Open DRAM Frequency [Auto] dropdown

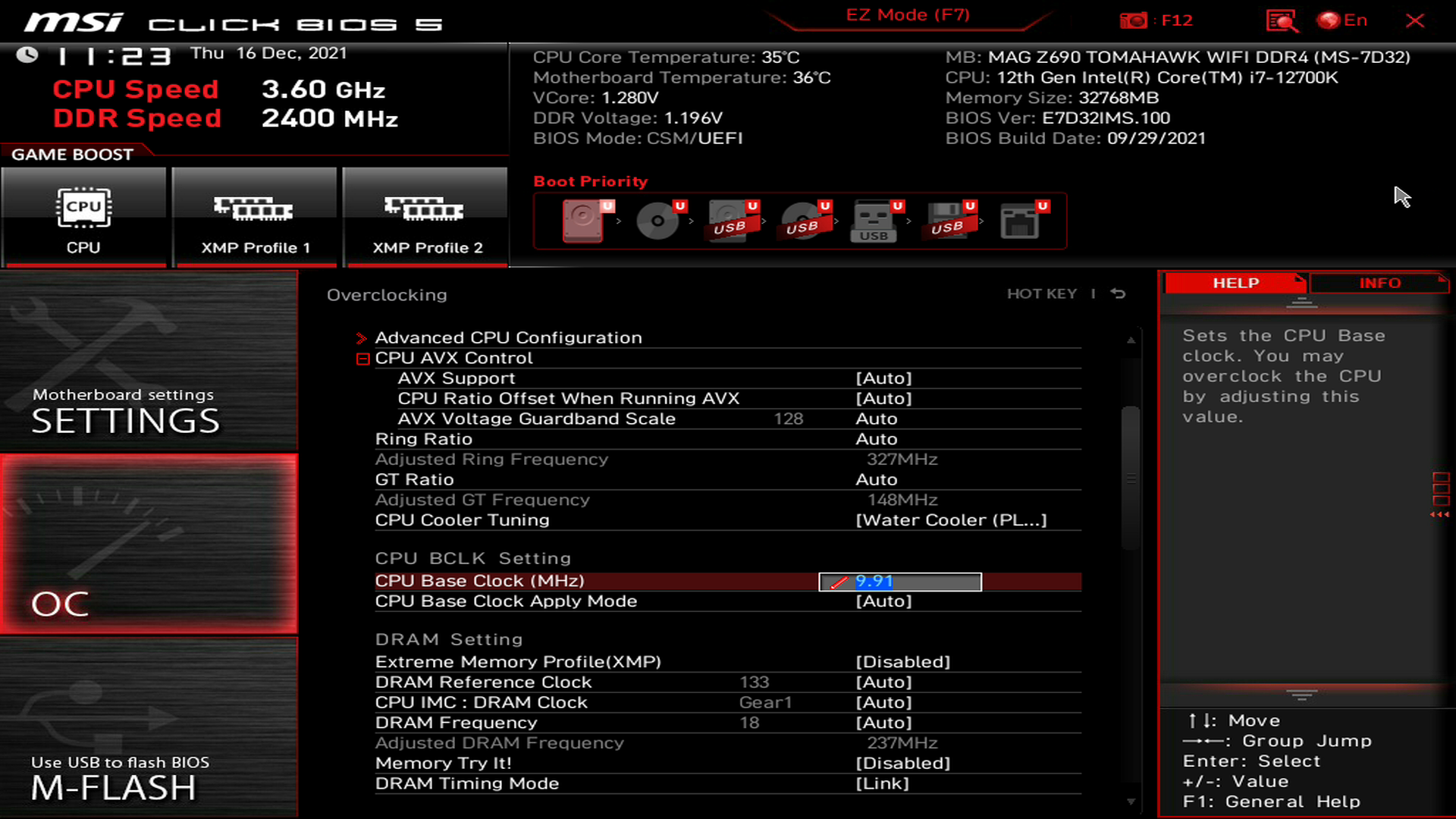click(883, 723)
